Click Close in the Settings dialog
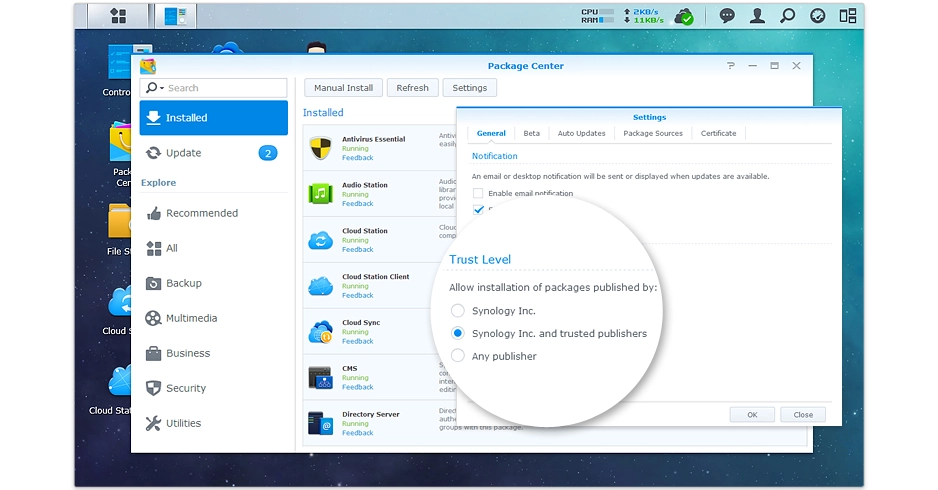 point(803,415)
